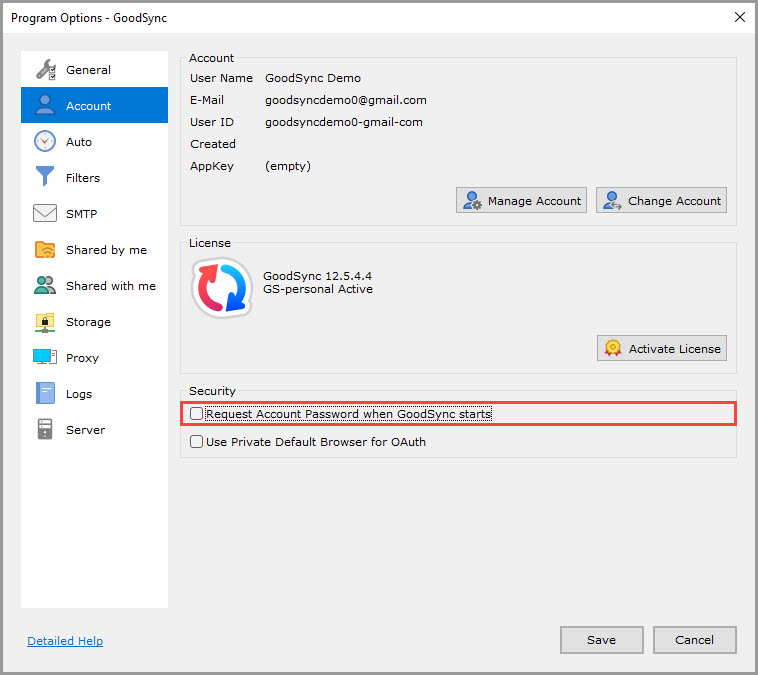Select the Account options tab label
Image resolution: width=758 pixels, height=675 pixels.
pyautogui.click(x=88, y=106)
